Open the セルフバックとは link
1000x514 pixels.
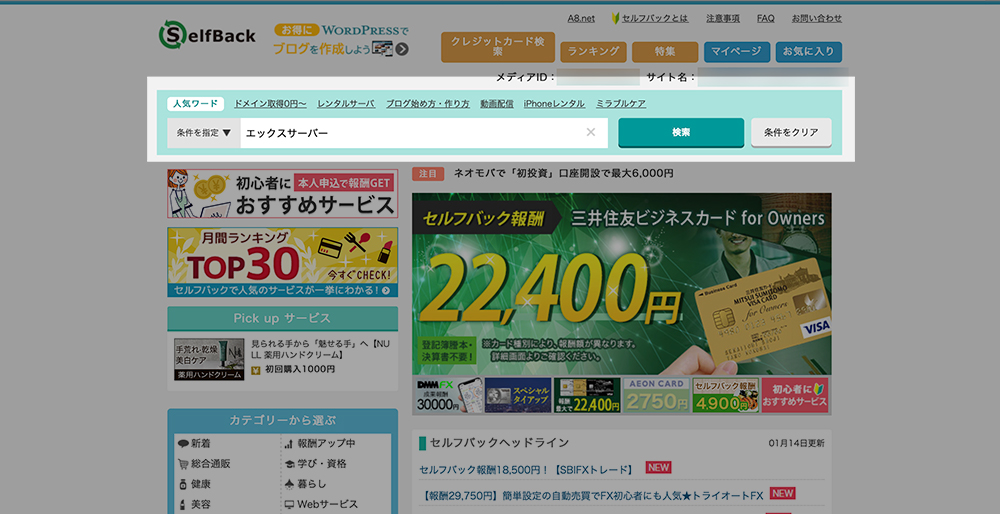(x=655, y=18)
